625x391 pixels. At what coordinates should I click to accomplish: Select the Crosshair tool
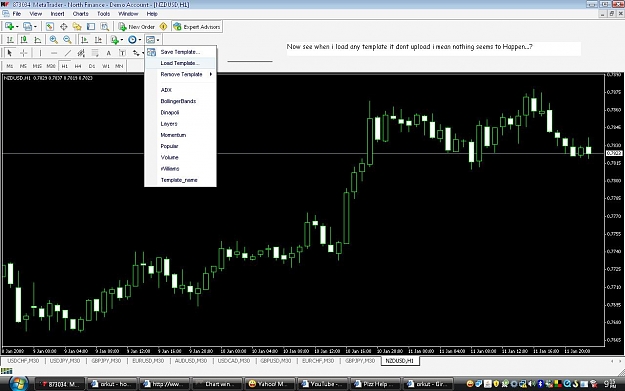coord(24,53)
